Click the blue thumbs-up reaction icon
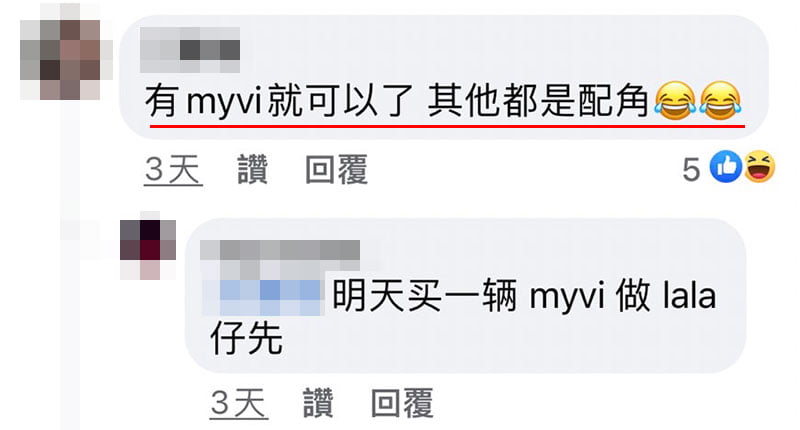Viewport: 800px width, 430px height. tap(726, 166)
